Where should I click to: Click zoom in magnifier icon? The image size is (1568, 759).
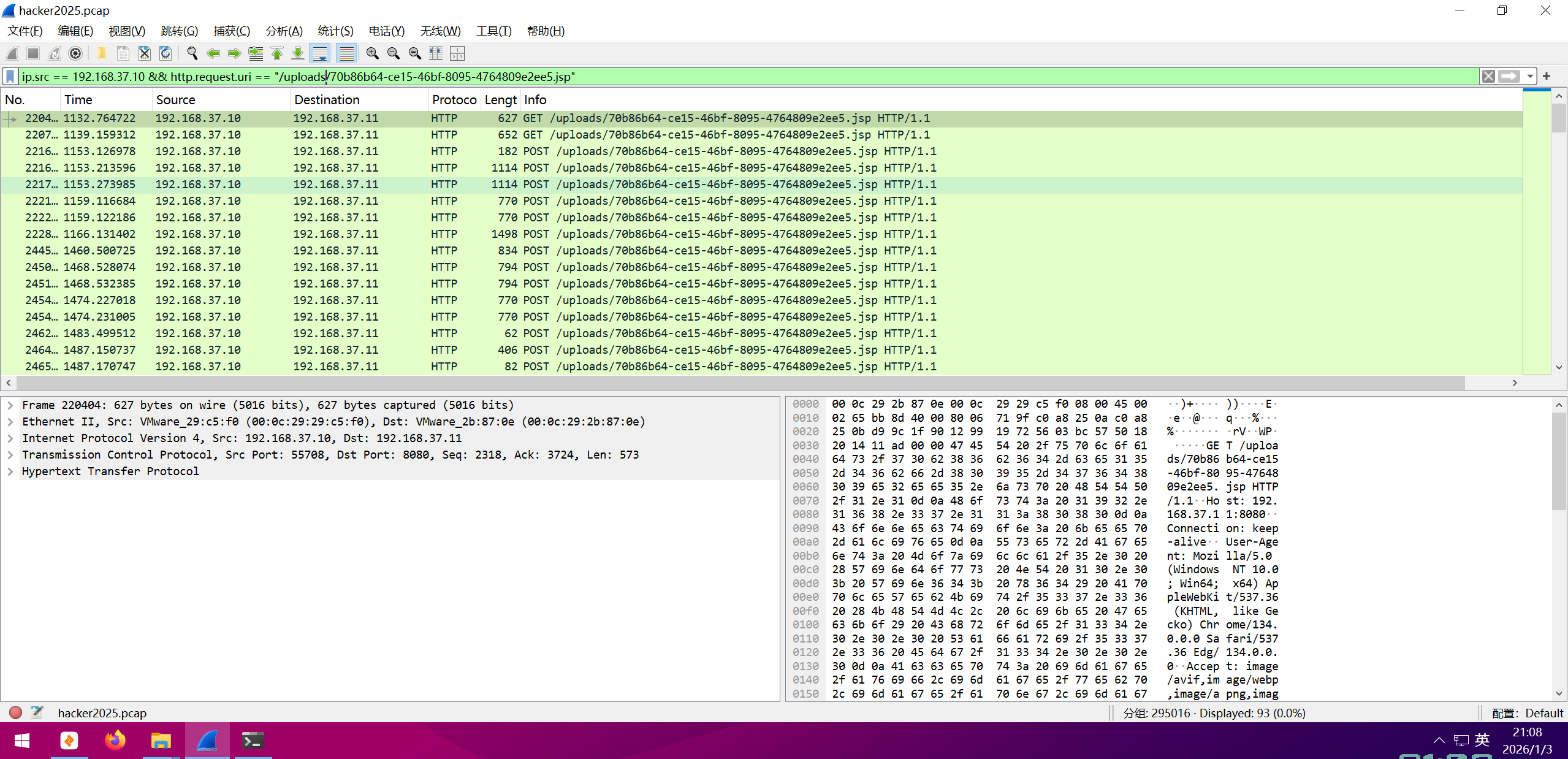click(372, 54)
